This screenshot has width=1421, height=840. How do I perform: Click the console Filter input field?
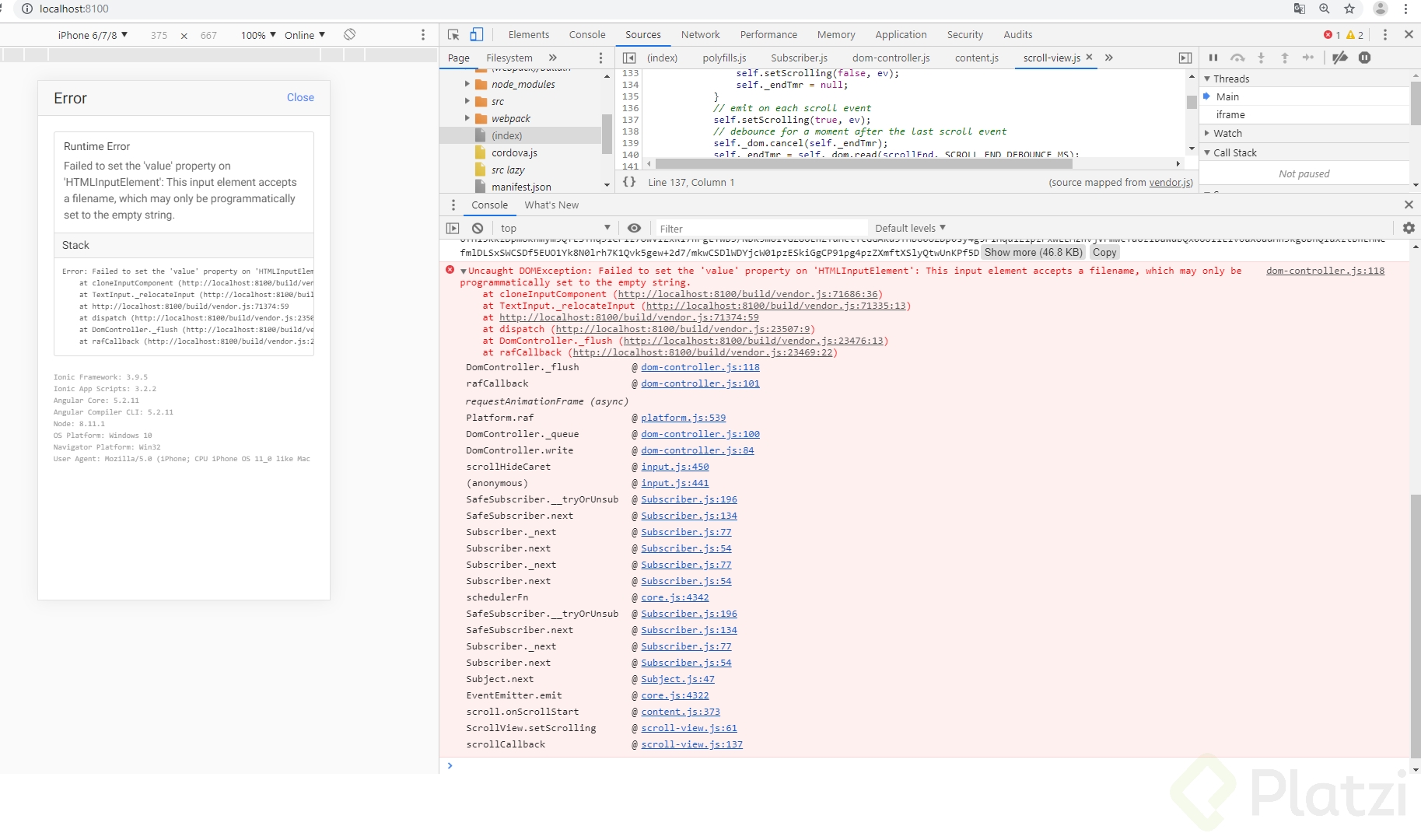[x=758, y=229]
